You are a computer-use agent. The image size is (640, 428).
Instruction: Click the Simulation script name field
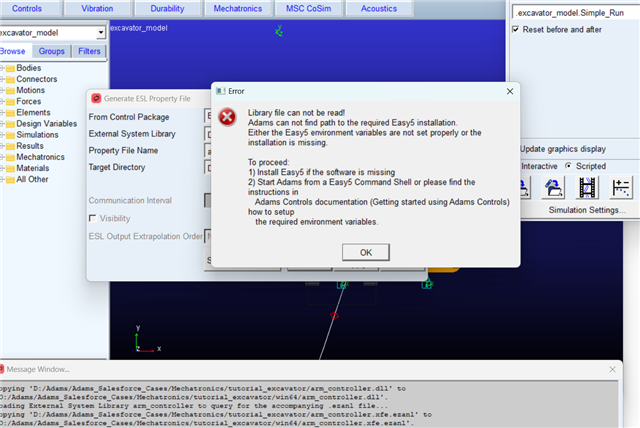tap(576, 13)
